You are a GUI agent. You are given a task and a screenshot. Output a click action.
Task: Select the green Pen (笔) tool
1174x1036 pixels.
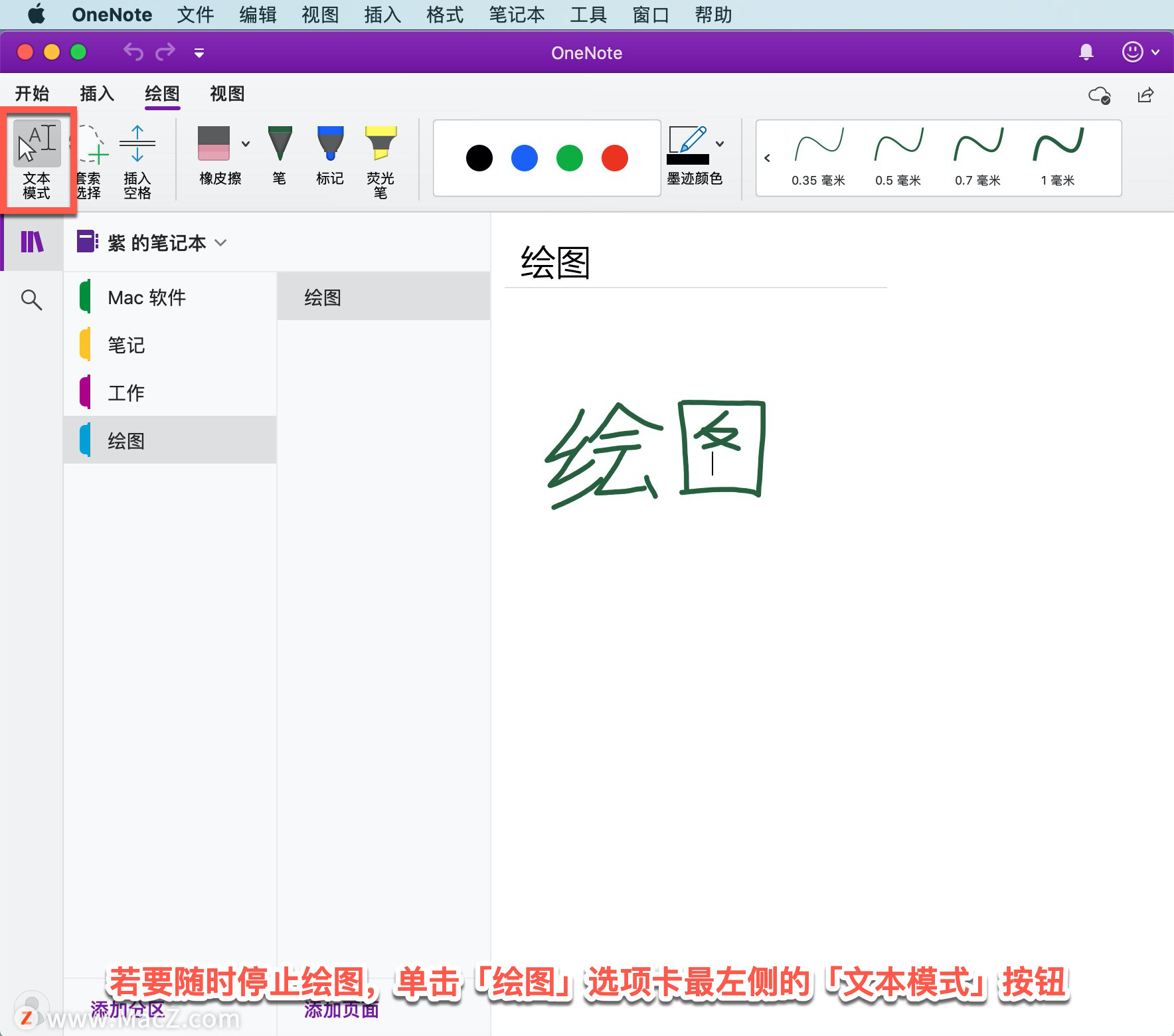[280, 155]
